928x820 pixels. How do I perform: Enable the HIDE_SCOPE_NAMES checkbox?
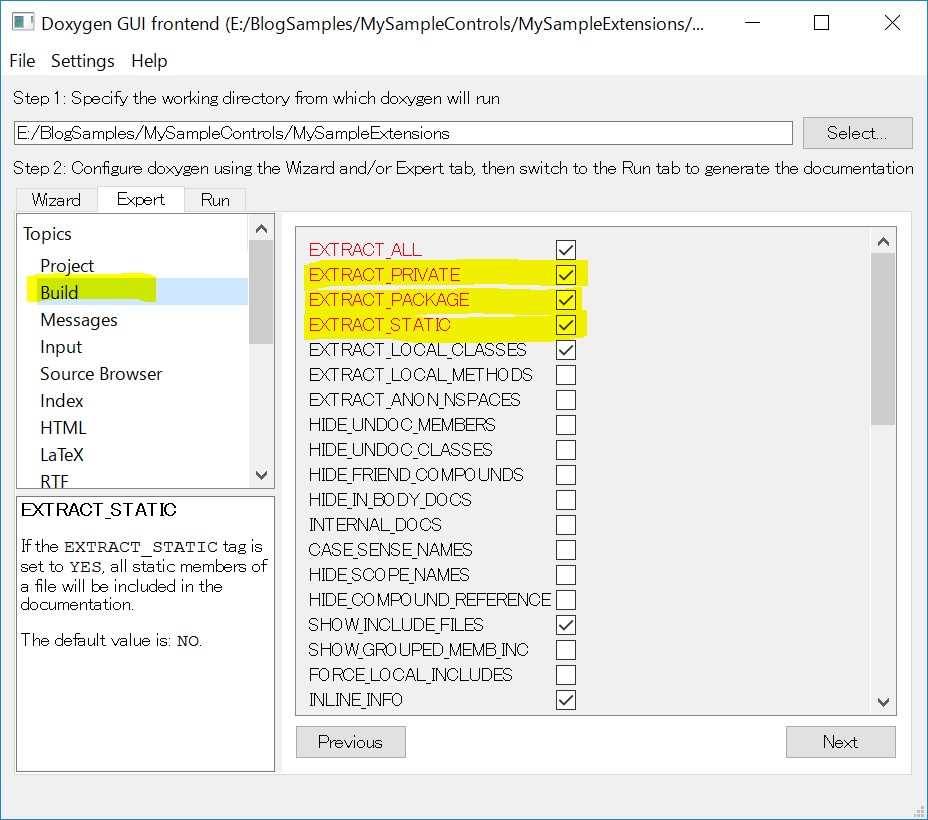click(566, 574)
